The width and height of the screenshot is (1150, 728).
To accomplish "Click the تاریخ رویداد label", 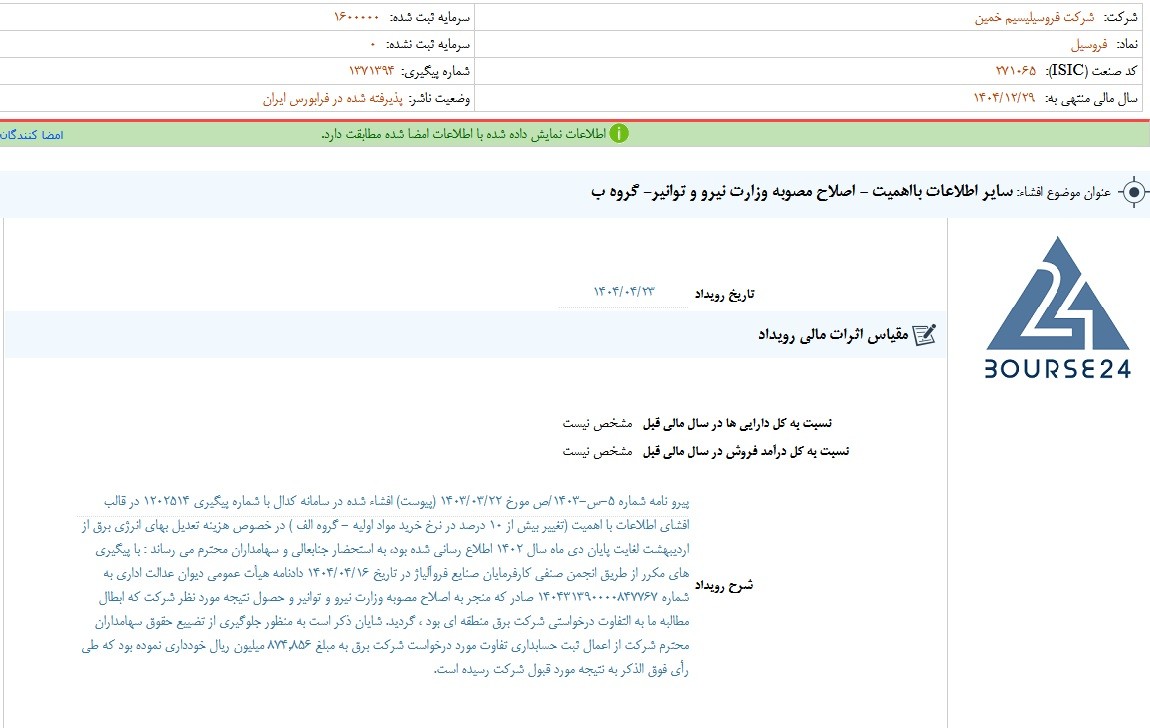I will pos(725,295).
